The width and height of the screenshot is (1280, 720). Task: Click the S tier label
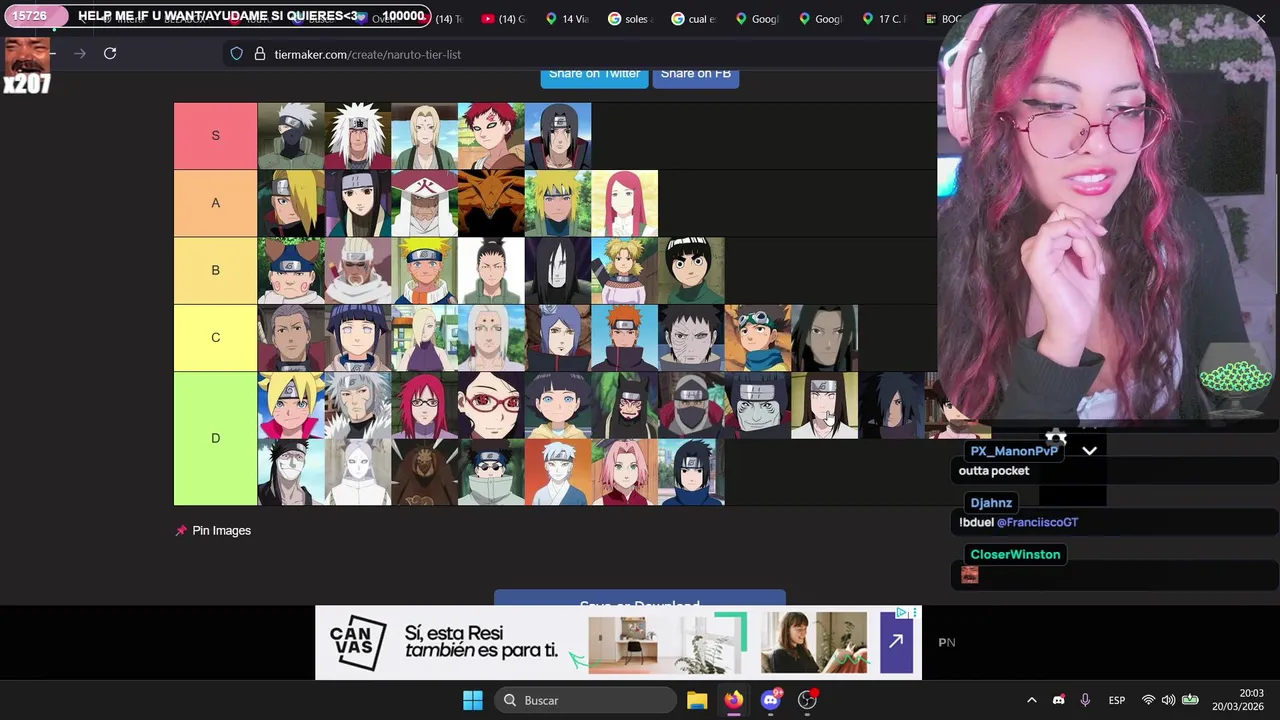point(215,136)
